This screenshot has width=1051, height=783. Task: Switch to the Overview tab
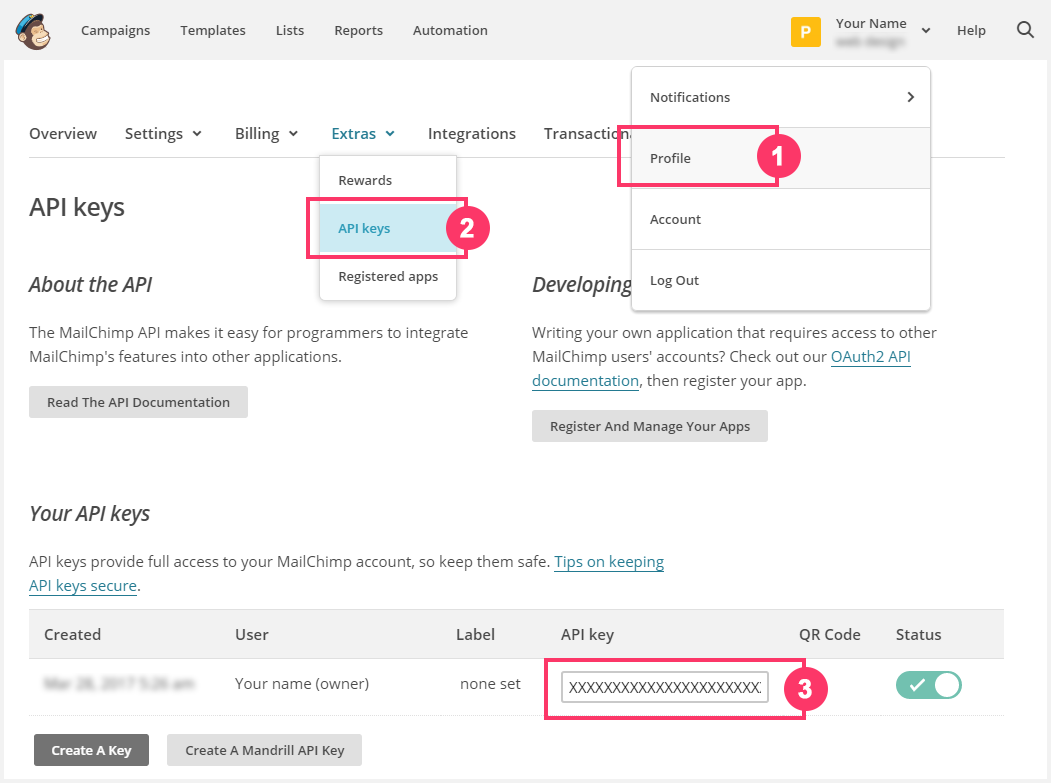click(x=63, y=133)
